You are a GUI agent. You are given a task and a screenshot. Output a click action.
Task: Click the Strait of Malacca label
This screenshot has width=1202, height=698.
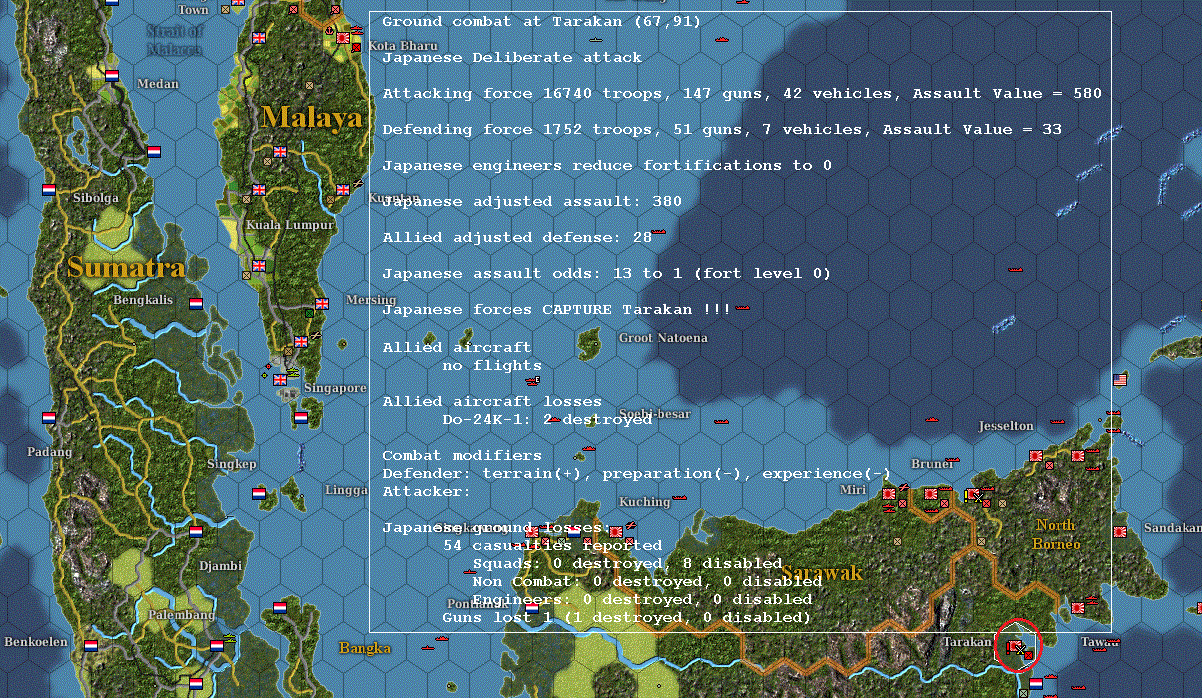coord(174,40)
